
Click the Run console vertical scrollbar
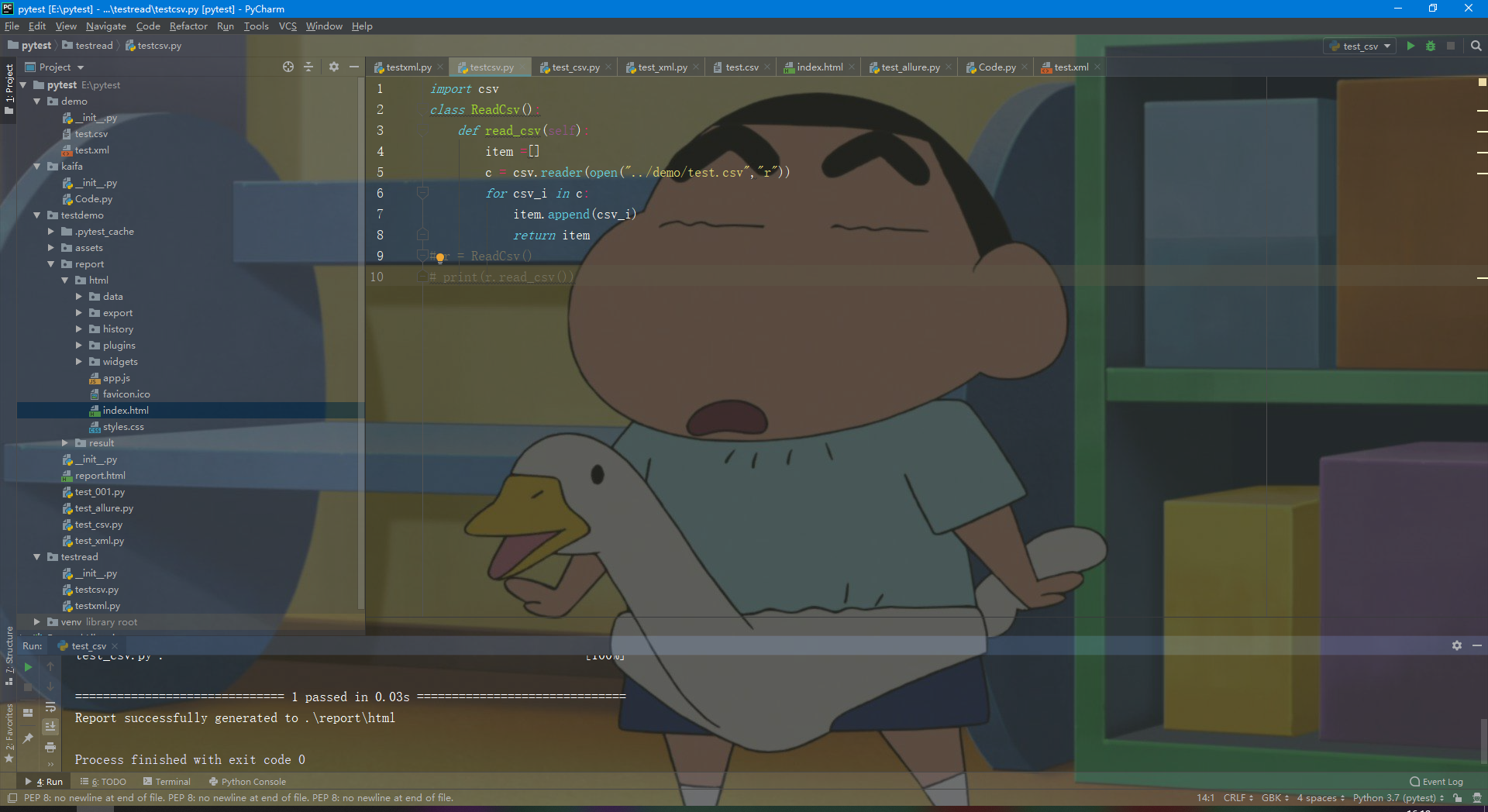point(1483,741)
